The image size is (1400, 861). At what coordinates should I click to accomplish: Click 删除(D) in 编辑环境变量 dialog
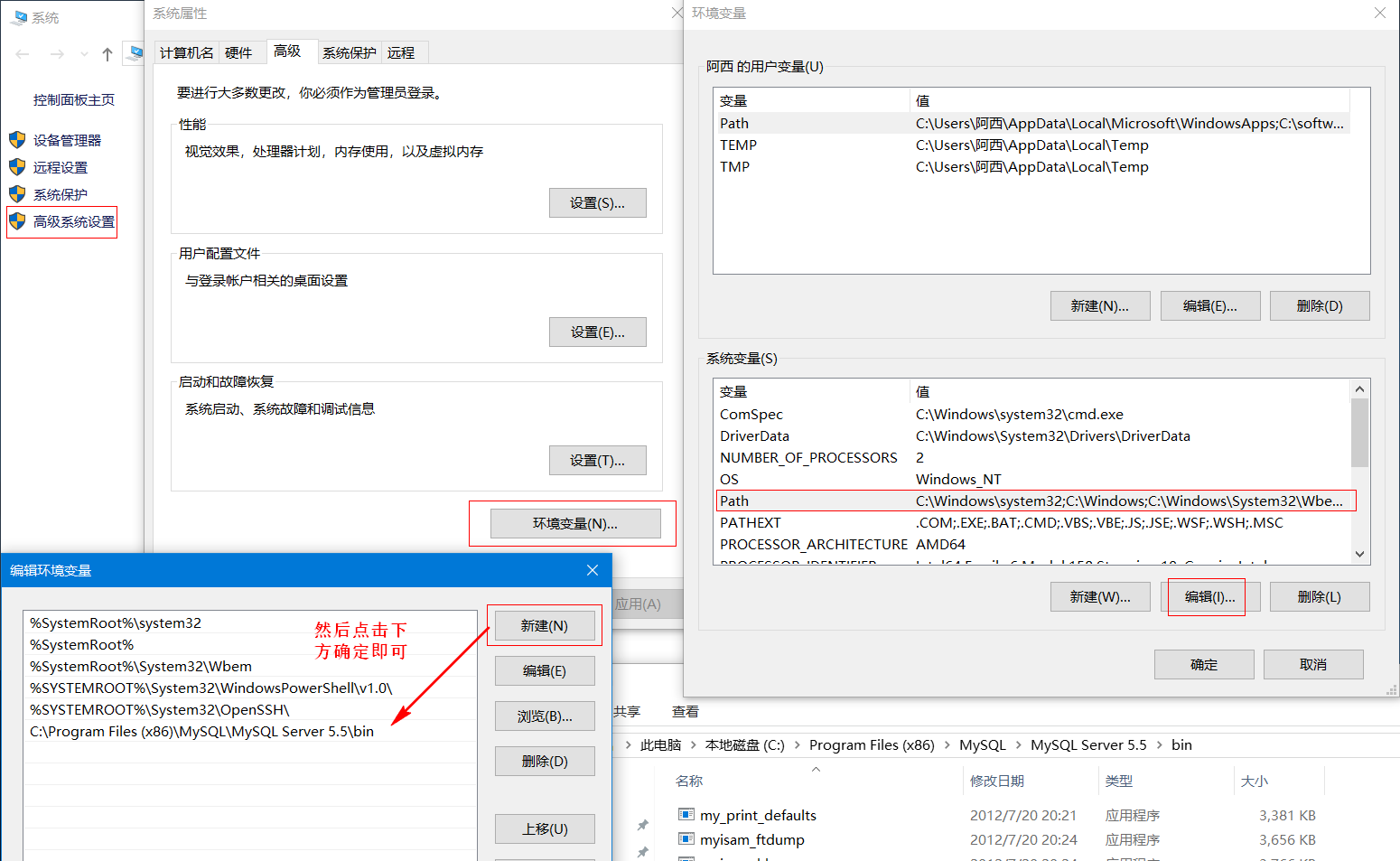point(545,762)
